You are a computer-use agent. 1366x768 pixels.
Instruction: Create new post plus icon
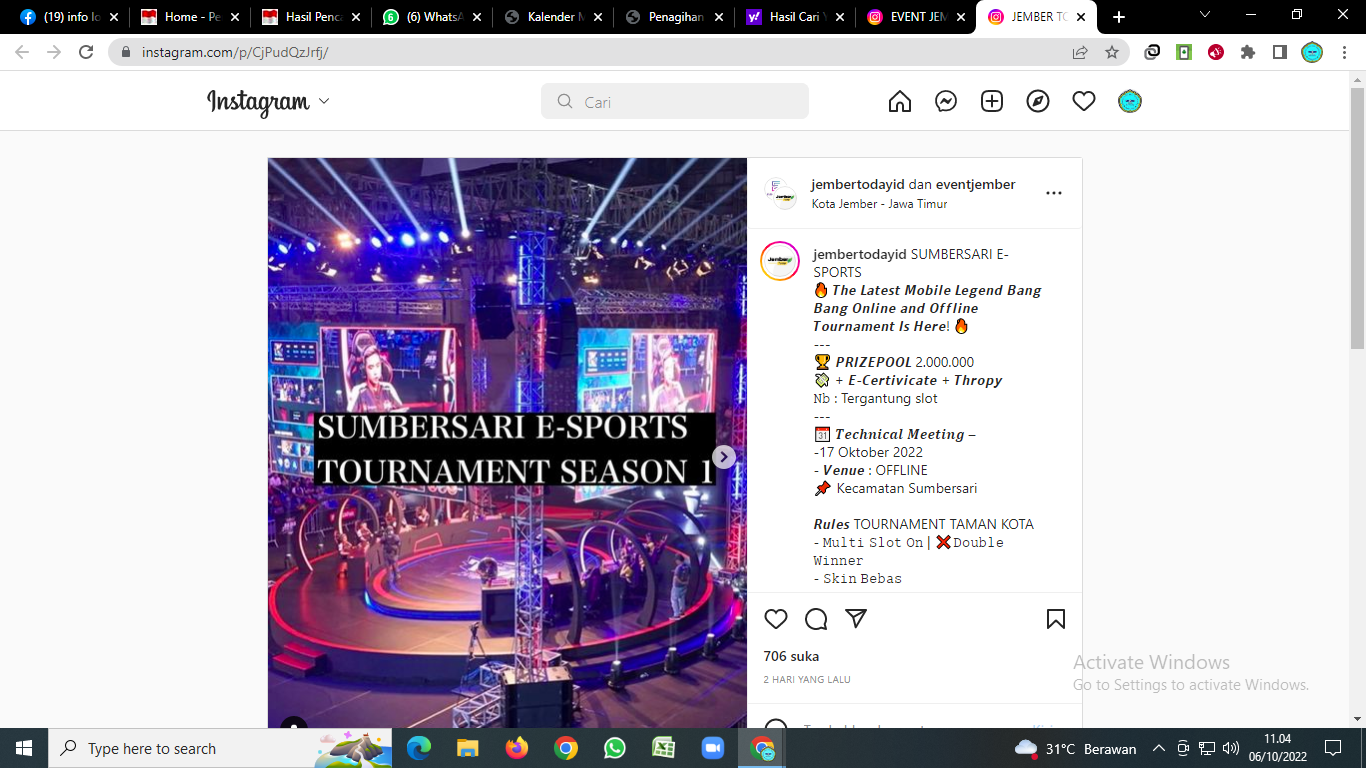pyautogui.click(x=992, y=101)
